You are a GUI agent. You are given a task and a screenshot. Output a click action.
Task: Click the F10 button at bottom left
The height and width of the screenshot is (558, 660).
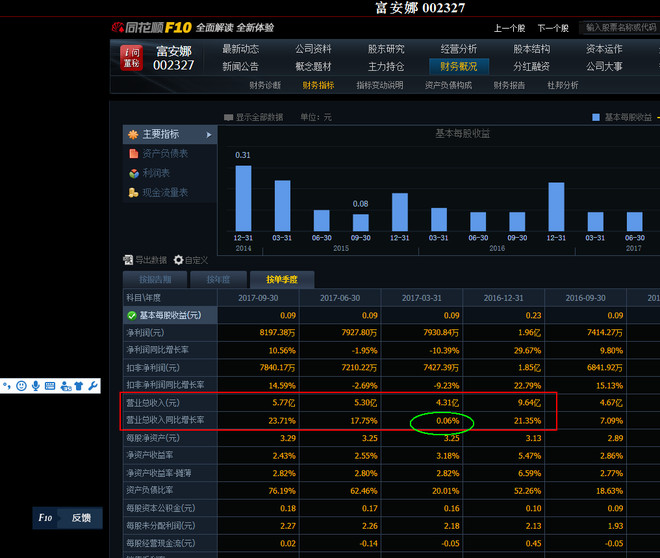click(45, 518)
